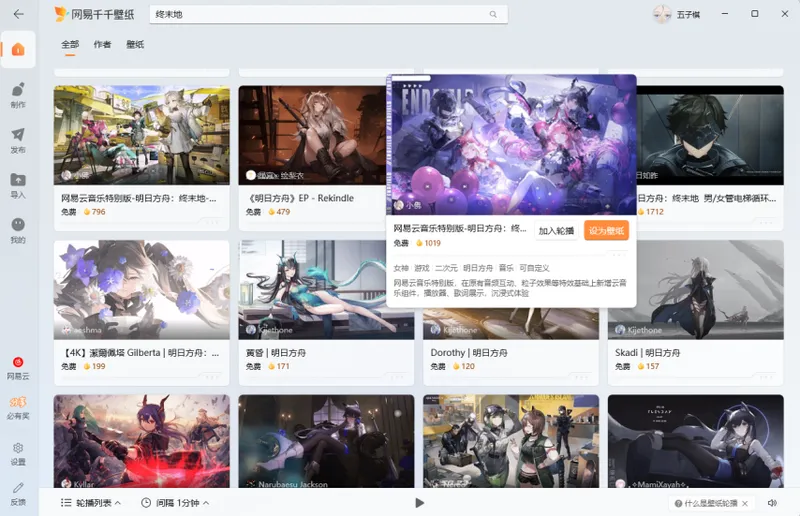Viewport: 800px width, 516px height.
Task: Open more options on 黄昏 card
Action: click(396, 377)
